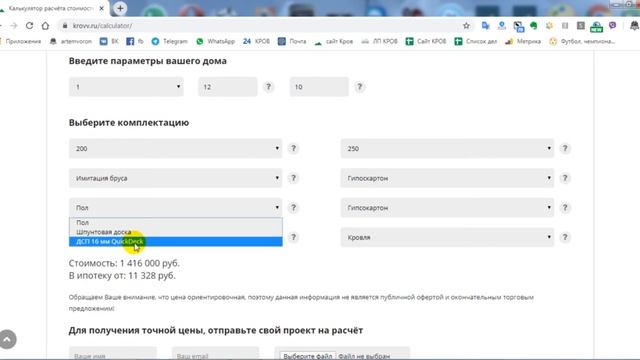Image resolution: width=640 pixels, height=360 pixels.
Task: Choose Шпунтовая доска in the floor list
Action: (x=176, y=232)
